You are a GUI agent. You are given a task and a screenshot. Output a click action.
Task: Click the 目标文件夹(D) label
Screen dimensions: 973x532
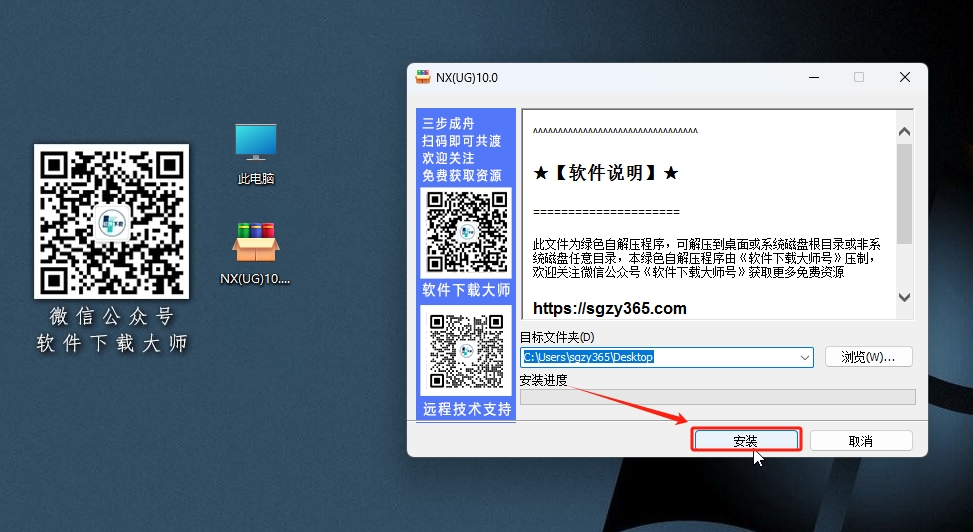tap(557, 337)
